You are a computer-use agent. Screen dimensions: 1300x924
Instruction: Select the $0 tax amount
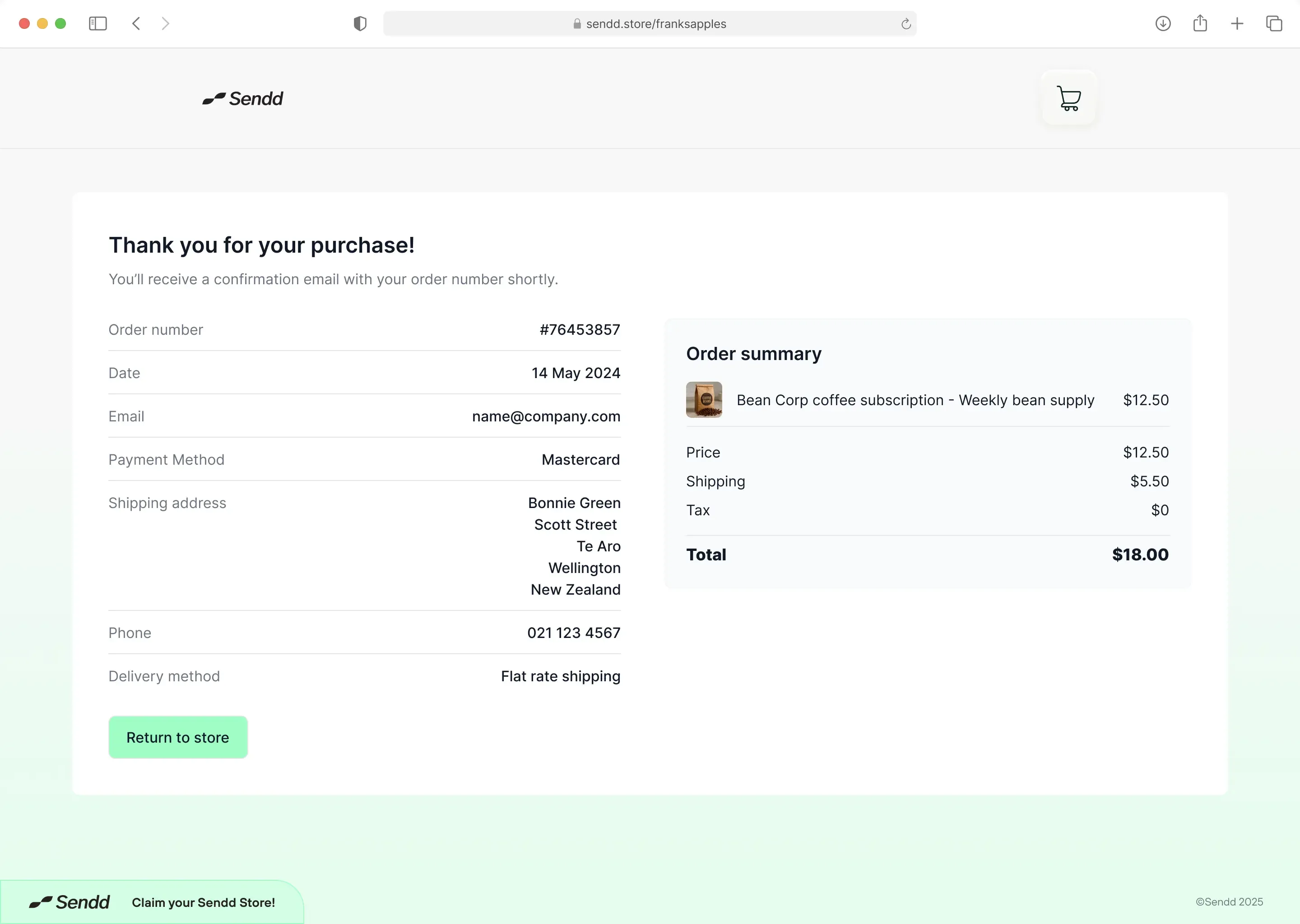pyautogui.click(x=1160, y=510)
